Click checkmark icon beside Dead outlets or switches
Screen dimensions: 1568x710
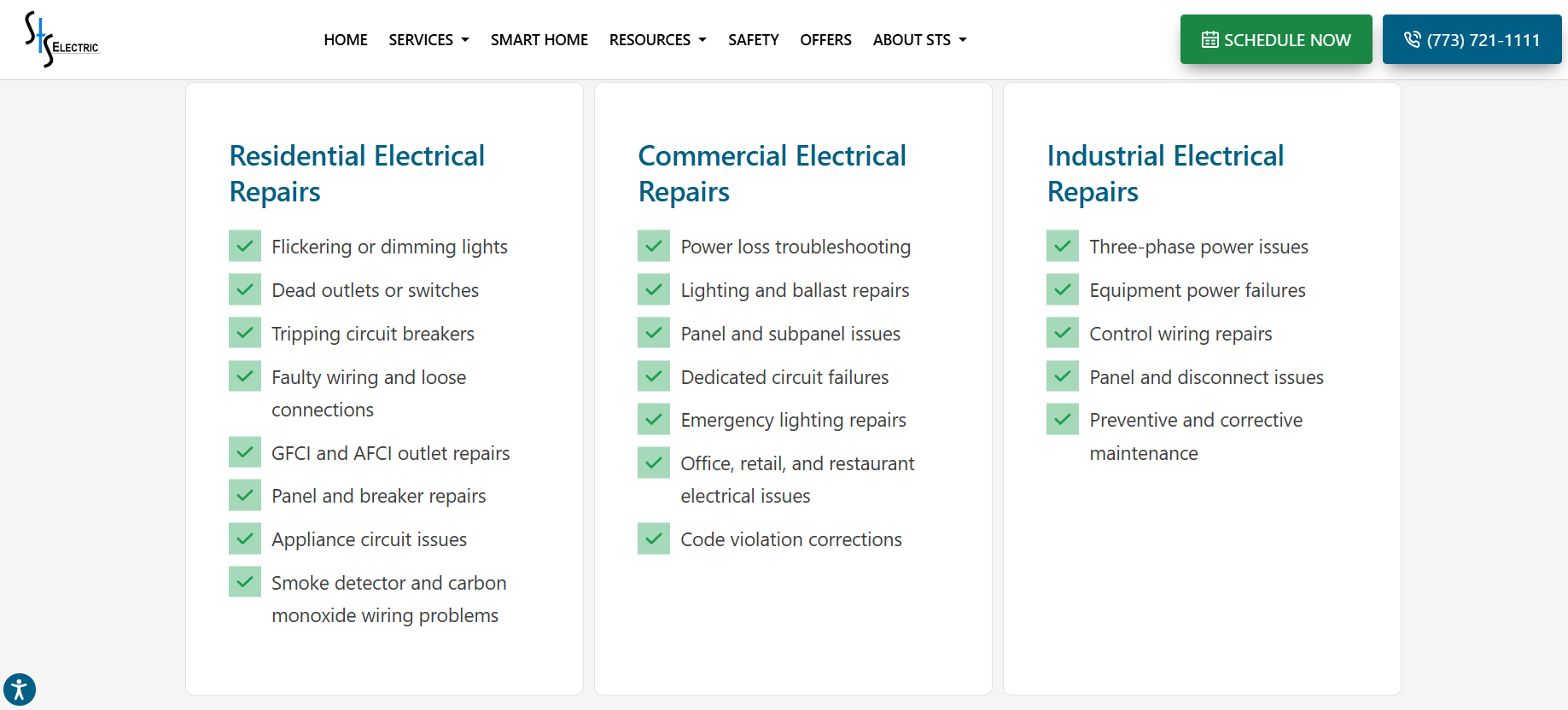(245, 289)
